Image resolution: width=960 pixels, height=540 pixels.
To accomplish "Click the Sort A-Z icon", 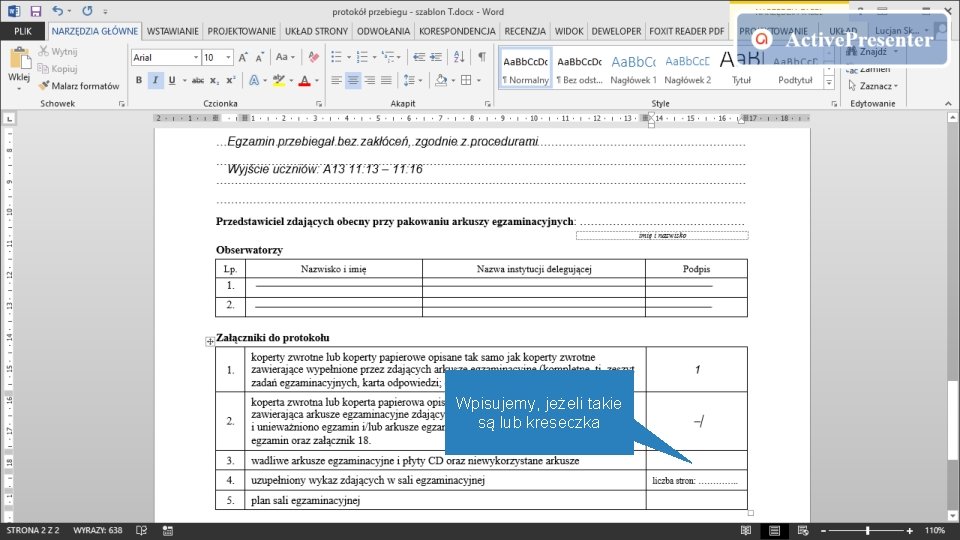I will [x=459, y=58].
